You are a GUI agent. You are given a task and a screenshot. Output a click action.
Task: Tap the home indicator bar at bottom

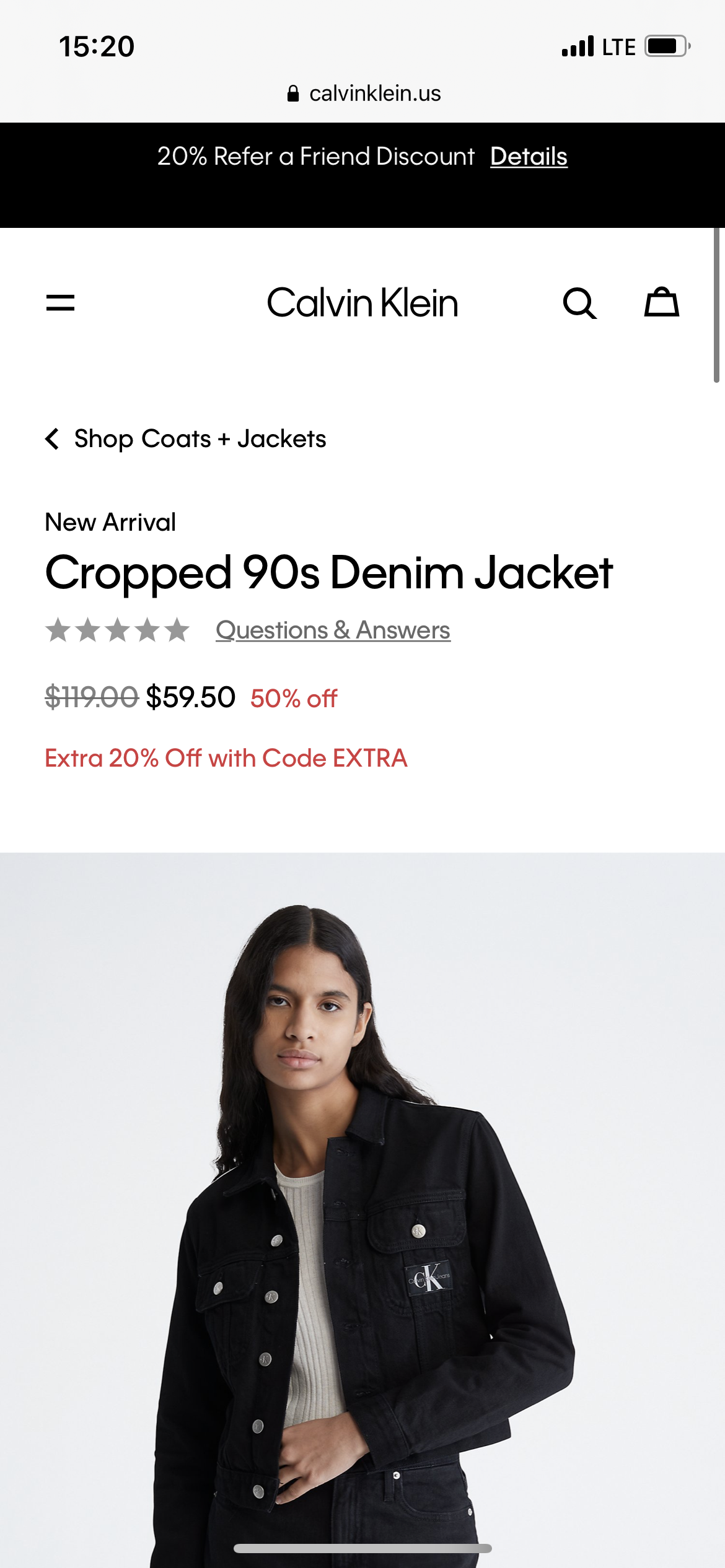coord(362,1548)
